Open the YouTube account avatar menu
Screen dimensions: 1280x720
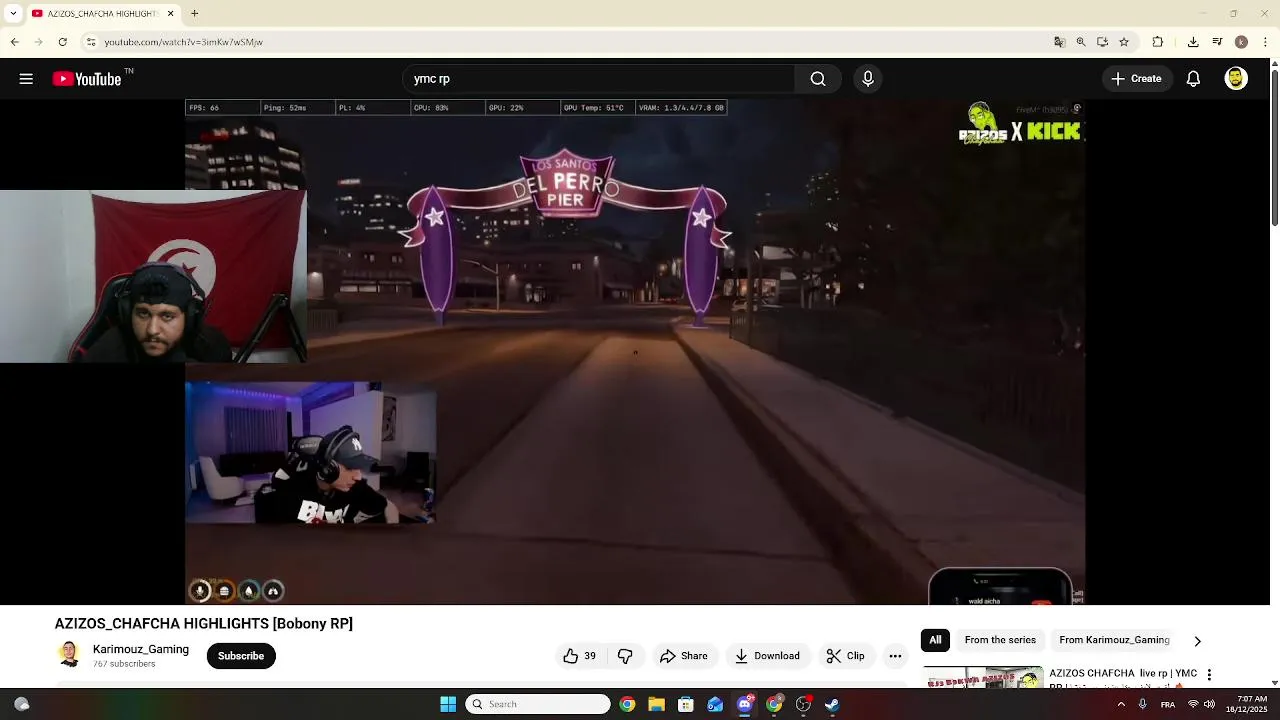tap(1236, 79)
